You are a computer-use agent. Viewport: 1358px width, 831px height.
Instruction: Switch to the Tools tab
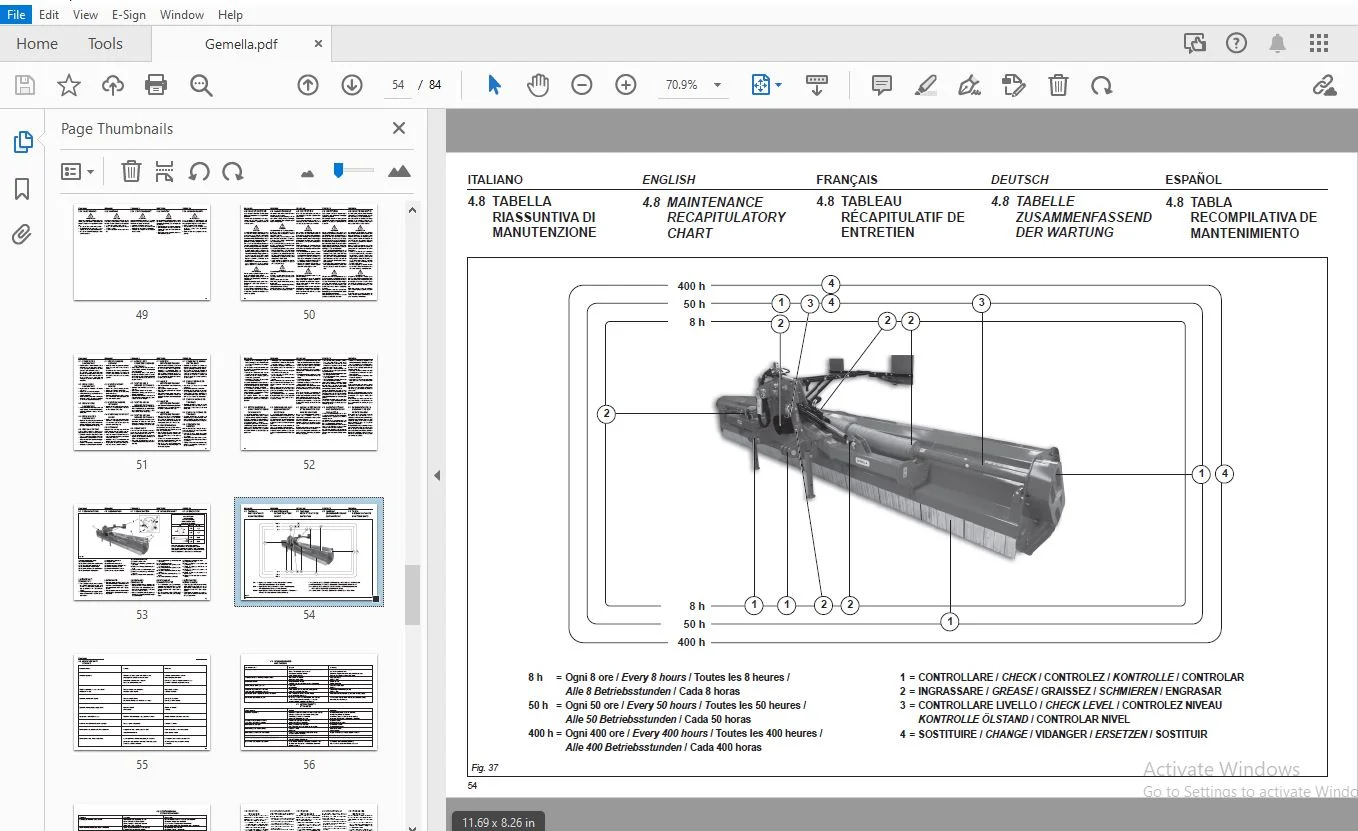click(105, 44)
